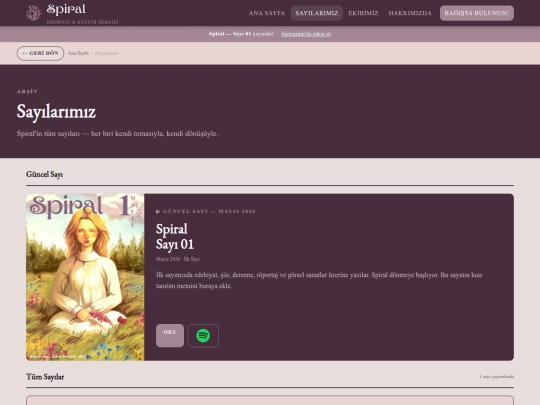Click the Sayılarımız breadcrumb text
The height and width of the screenshot is (405, 540).
click(x=107, y=53)
